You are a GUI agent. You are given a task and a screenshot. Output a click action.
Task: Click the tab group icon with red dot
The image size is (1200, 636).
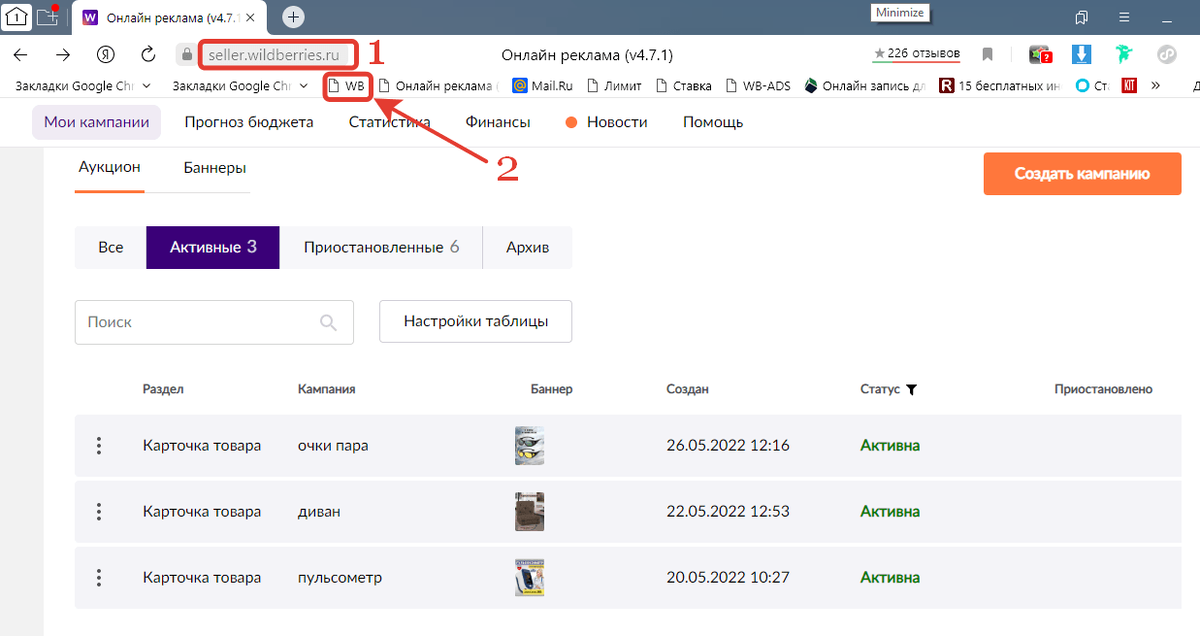coord(47,17)
